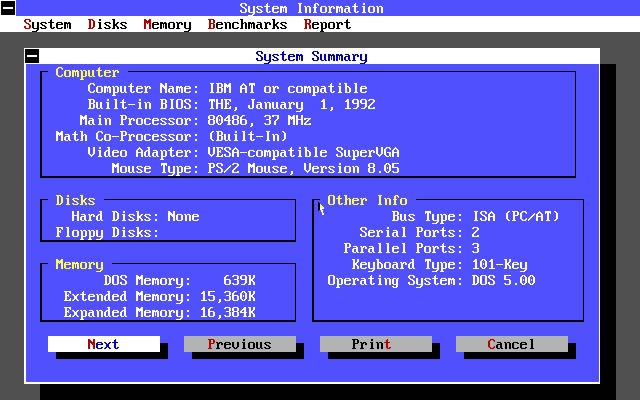Click the 'Disks' group heading
Screen dimensions: 640x400
tap(76, 200)
